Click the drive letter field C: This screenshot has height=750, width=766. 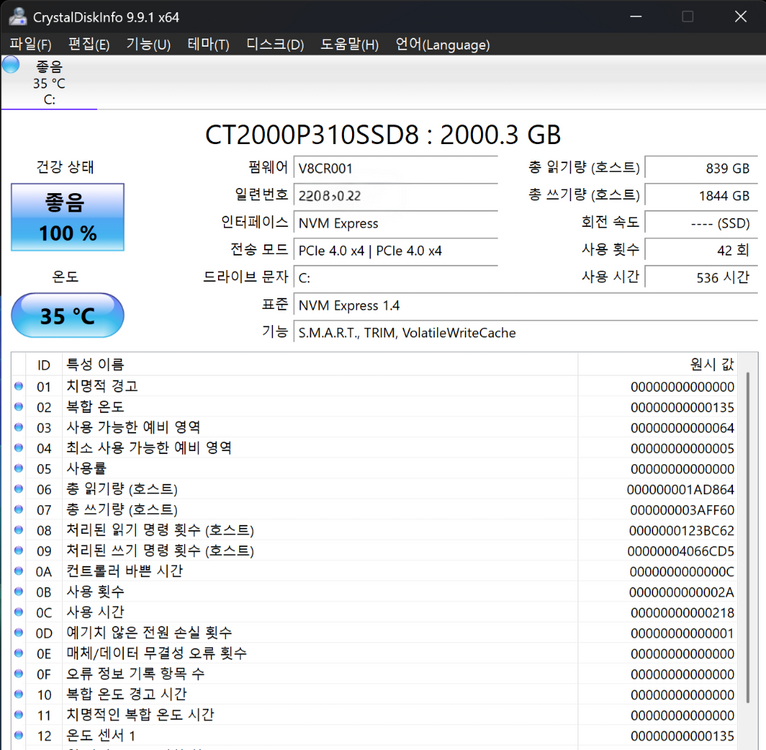(395, 278)
